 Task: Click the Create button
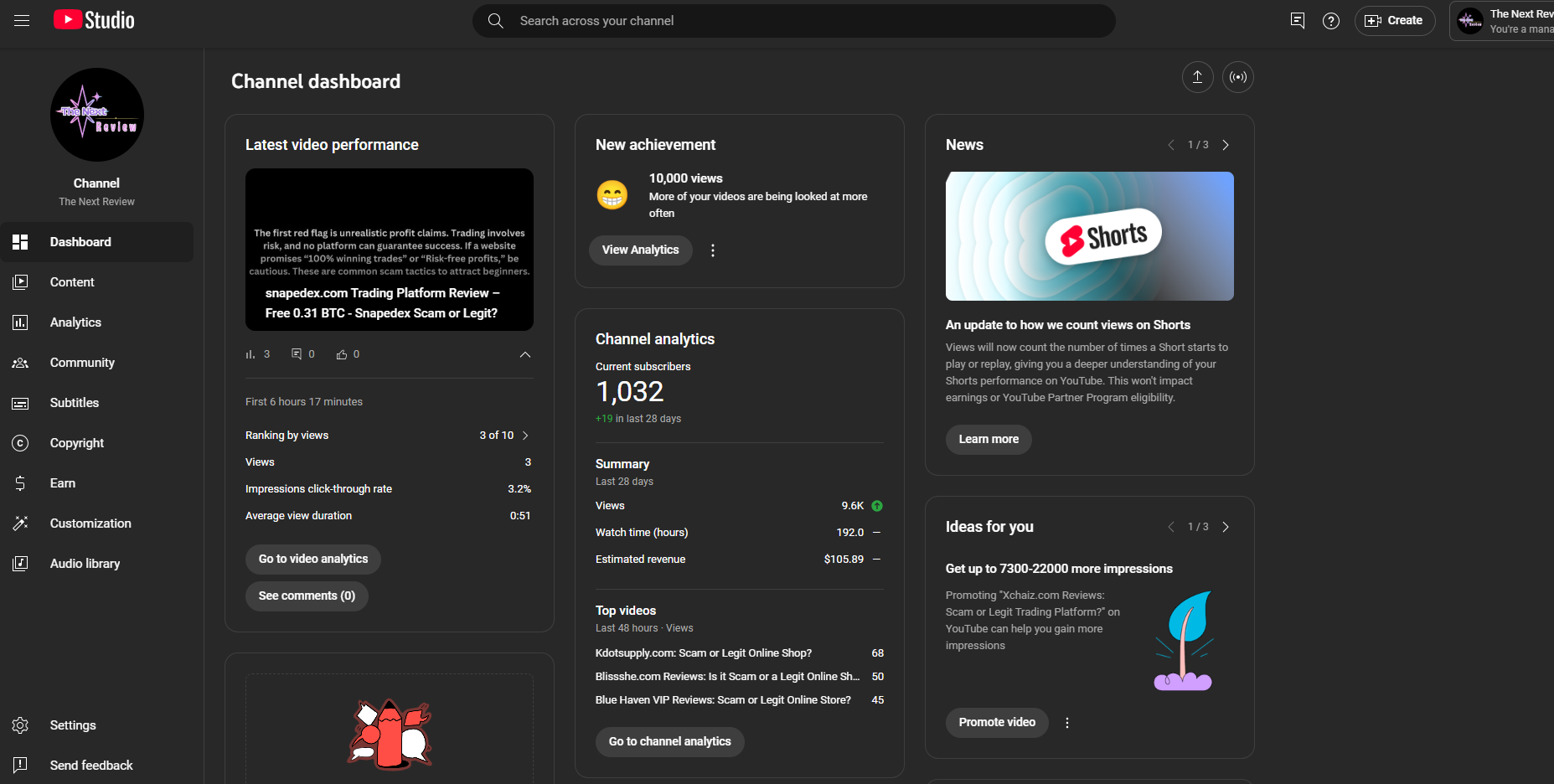pyautogui.click(x=1395, y=21)
